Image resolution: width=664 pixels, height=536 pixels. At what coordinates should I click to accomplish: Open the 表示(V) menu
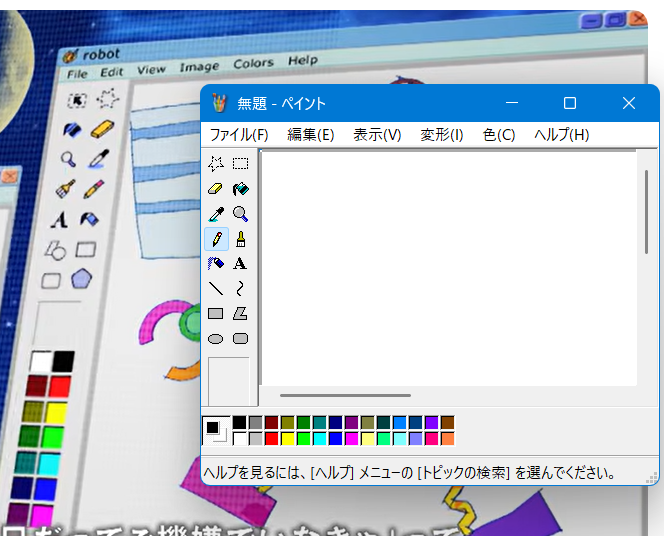(x=377, y=135)
